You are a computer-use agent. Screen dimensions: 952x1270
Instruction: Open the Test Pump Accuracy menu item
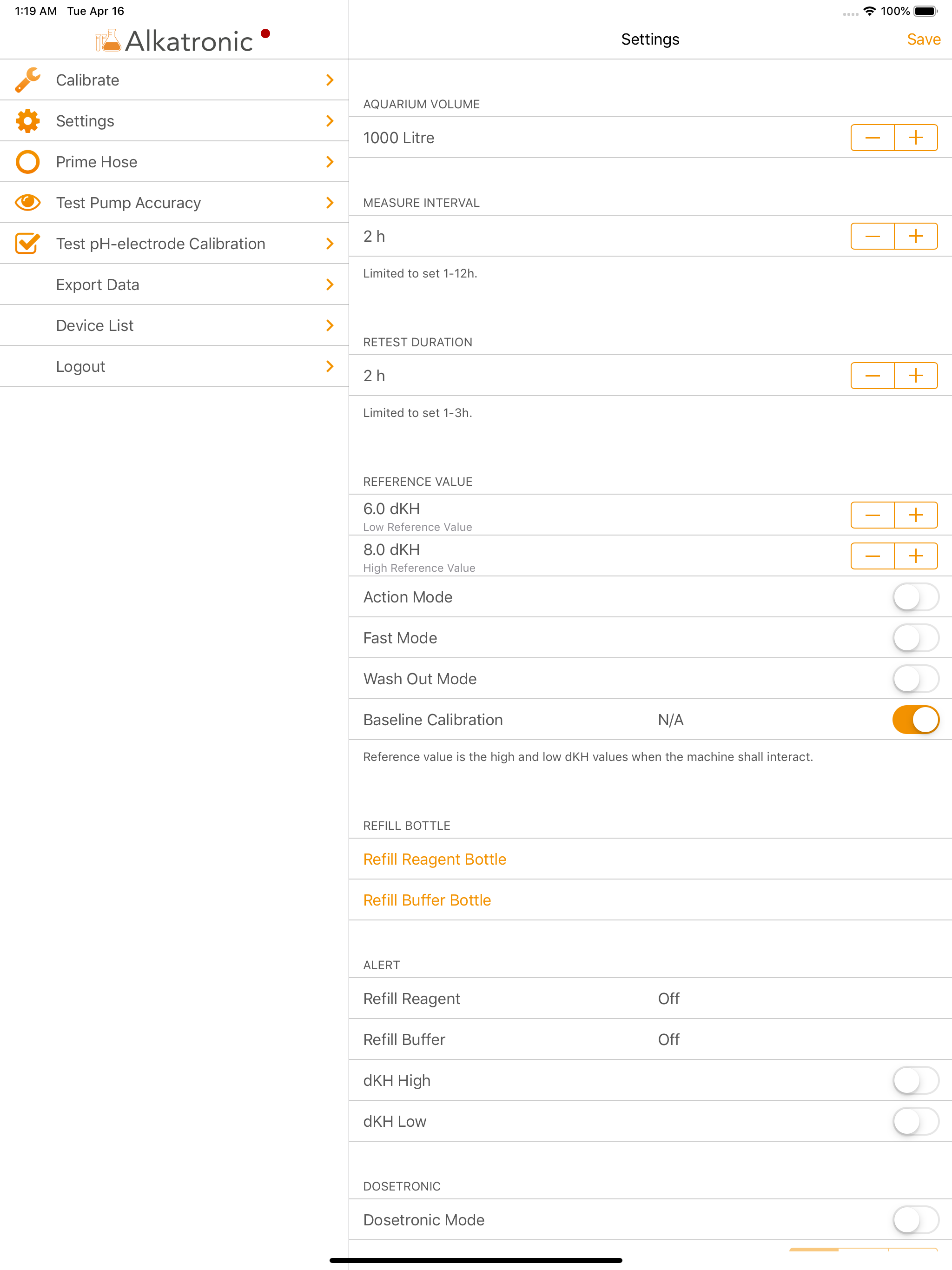(129, 203)
